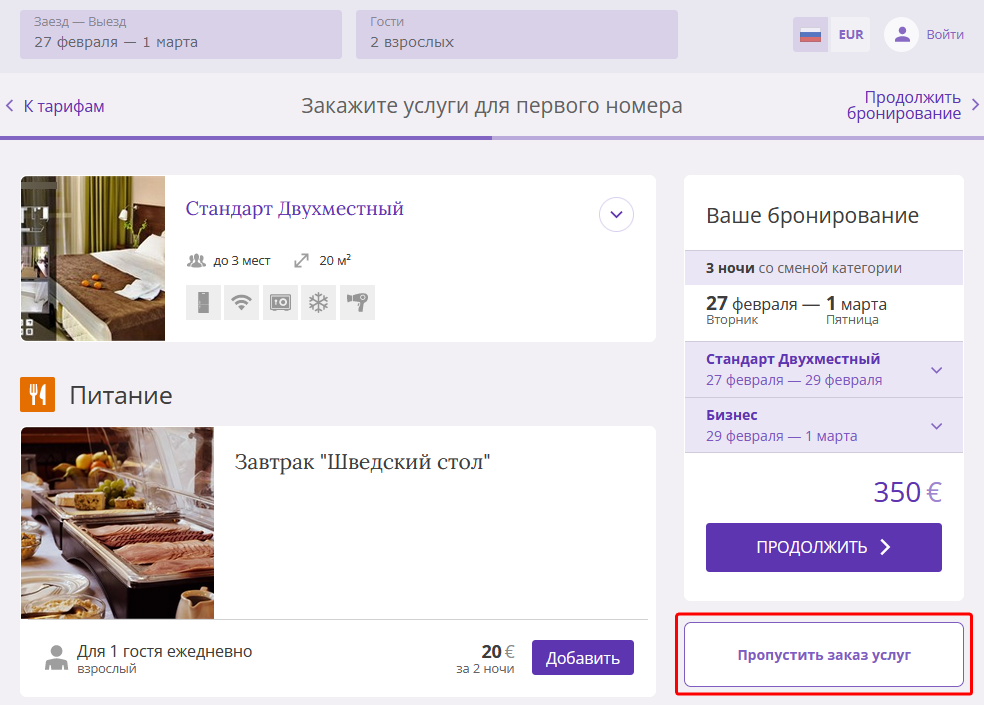Click the Питание section heading
Viewport: 984px width, 705px height.
tap(120, 396)
